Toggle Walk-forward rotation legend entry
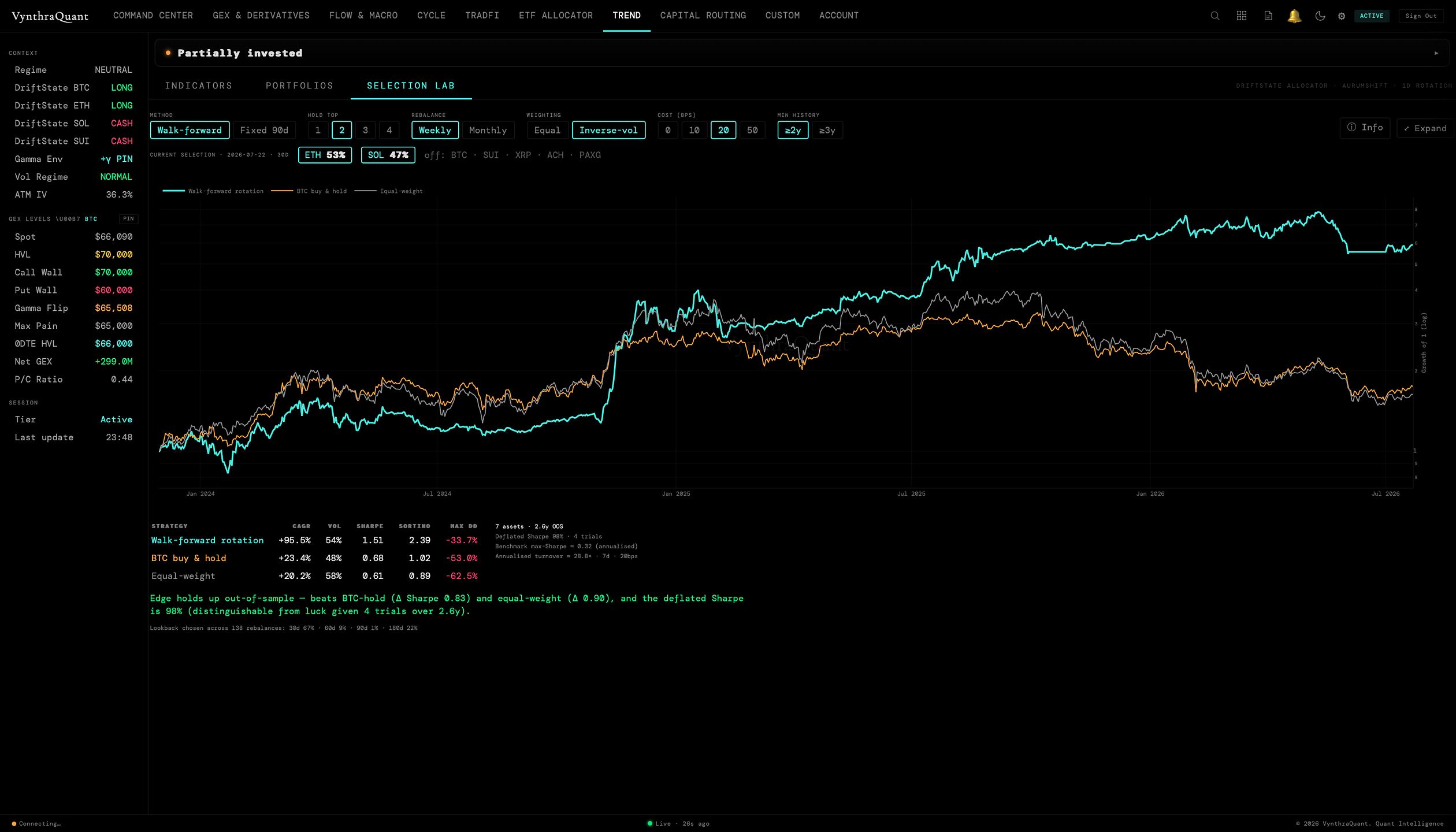The width and height of the screenshot is (1456, 832). [x=213, y=191]
